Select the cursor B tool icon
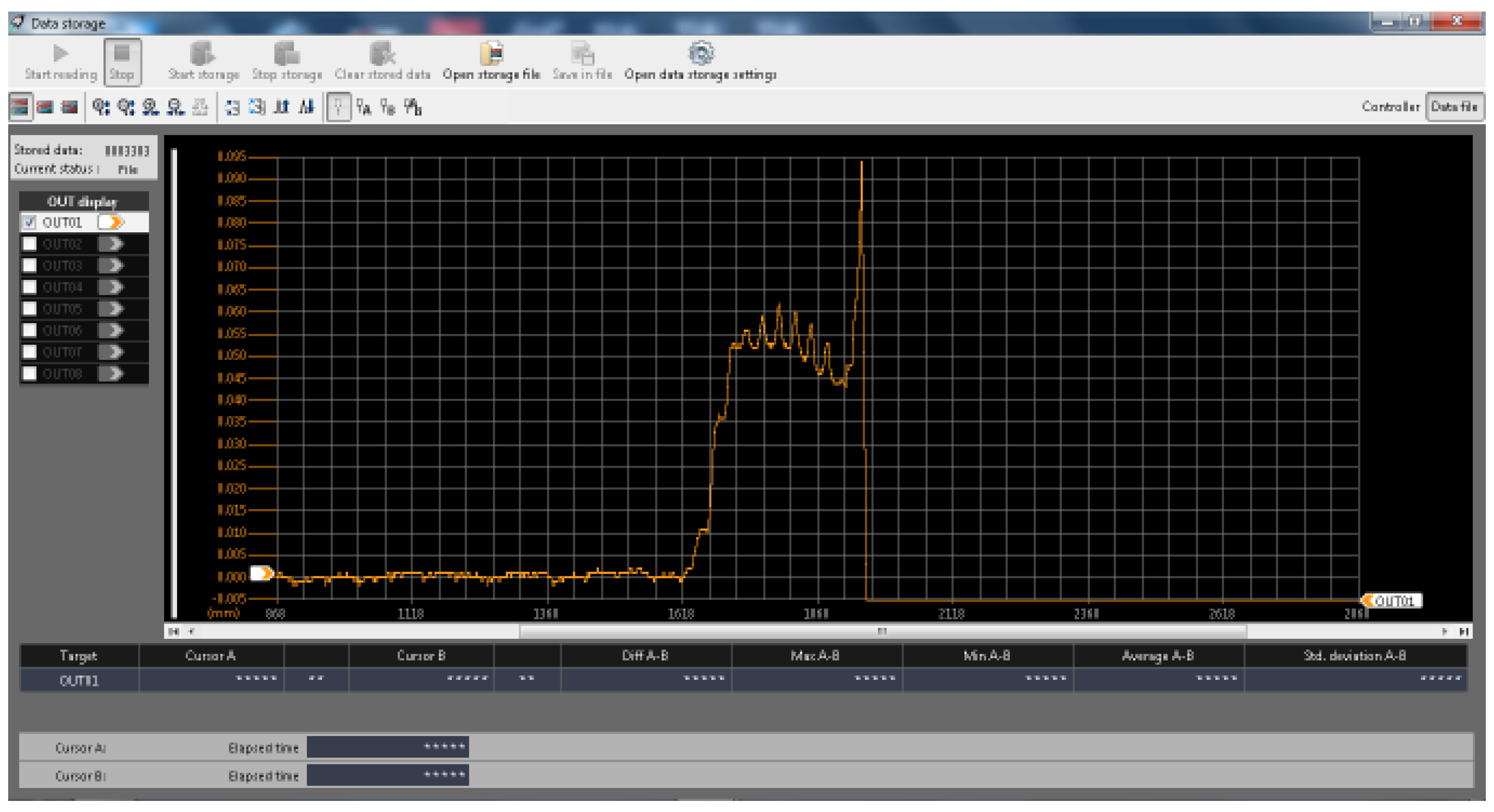 click(x=388, y=107)
